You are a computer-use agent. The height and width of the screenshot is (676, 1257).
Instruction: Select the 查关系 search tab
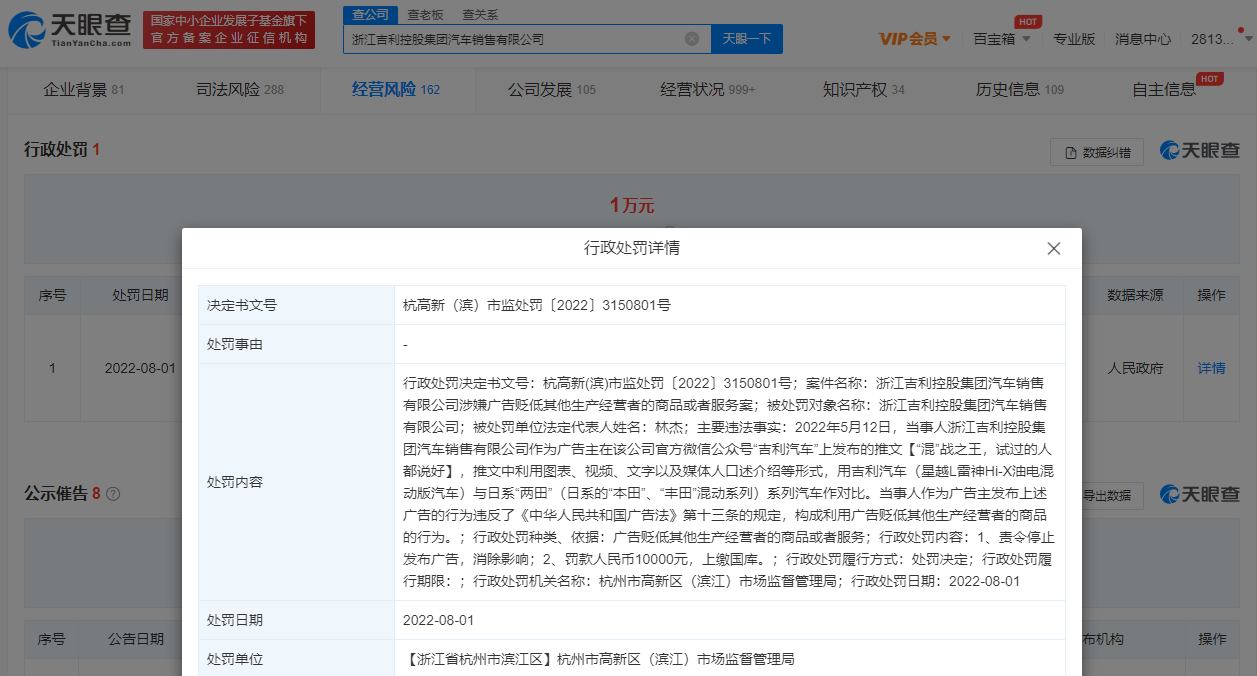coord(480,14)
